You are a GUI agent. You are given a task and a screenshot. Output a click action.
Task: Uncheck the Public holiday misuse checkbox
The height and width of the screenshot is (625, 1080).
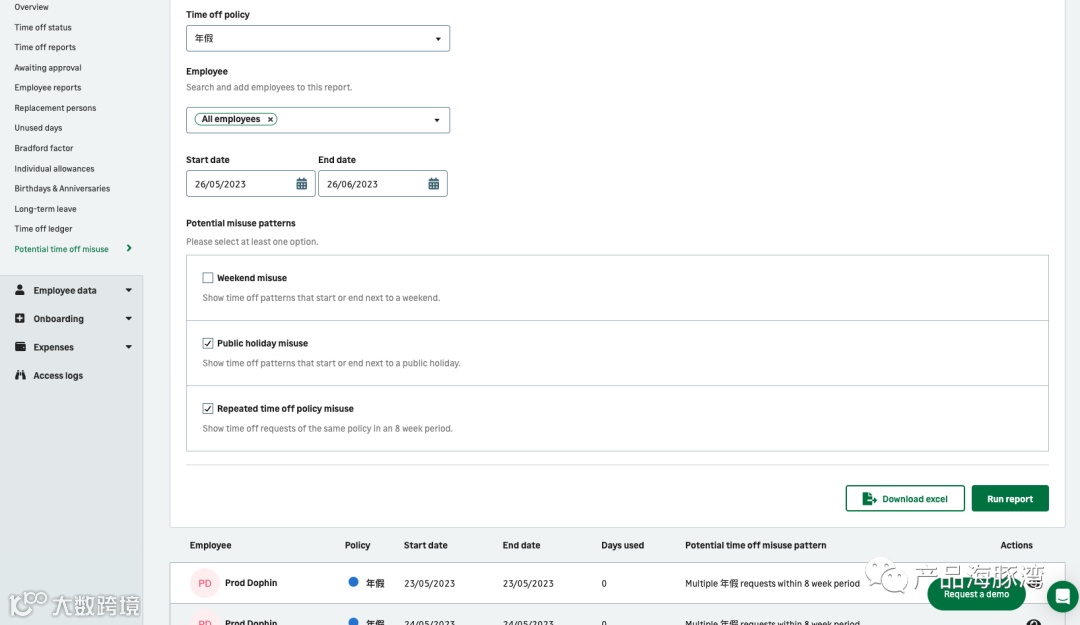pyautogui.click(x=207, y=343)
